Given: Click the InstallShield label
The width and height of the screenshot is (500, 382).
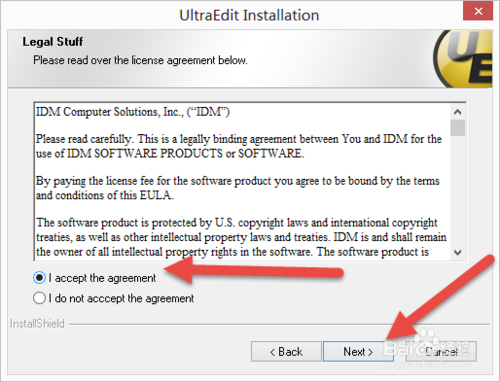Looking at the screenshot, I should 37,324.
